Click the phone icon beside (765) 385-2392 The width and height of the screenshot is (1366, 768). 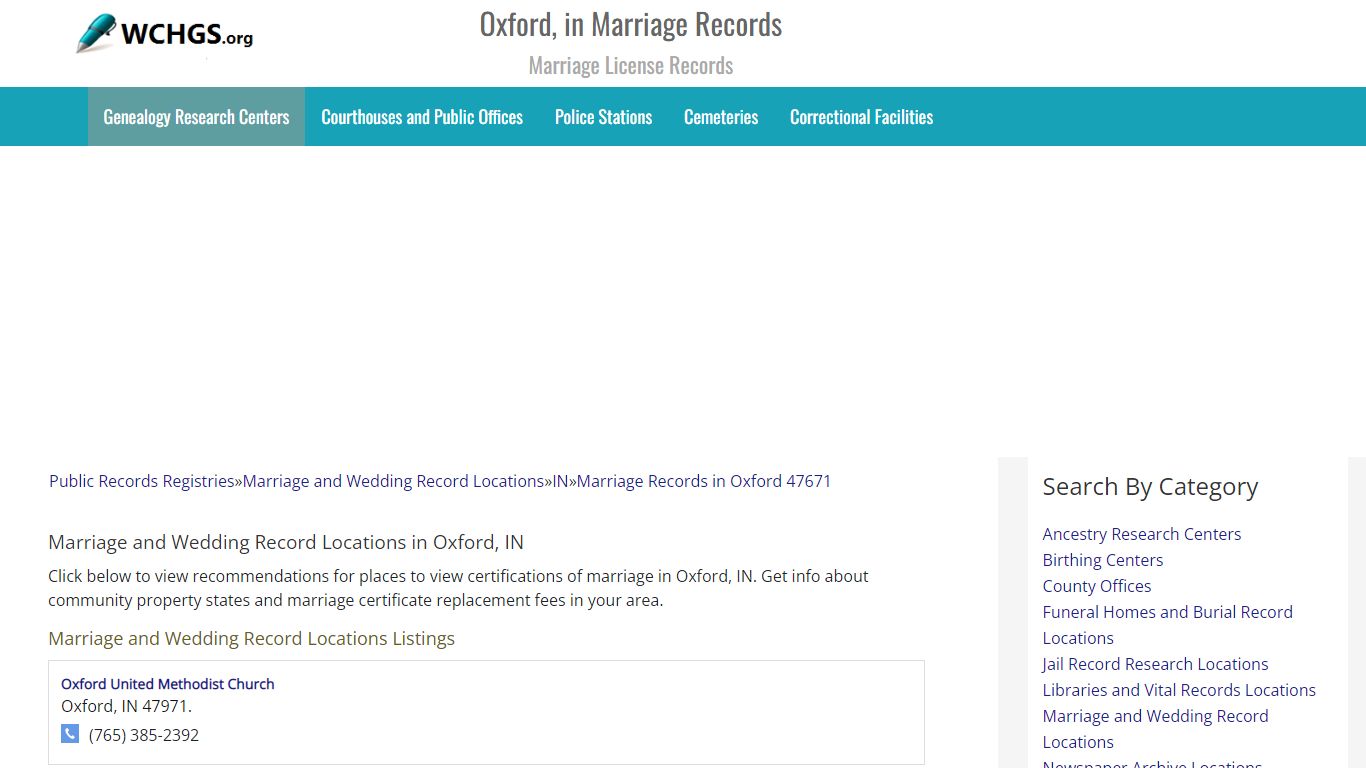70,734
